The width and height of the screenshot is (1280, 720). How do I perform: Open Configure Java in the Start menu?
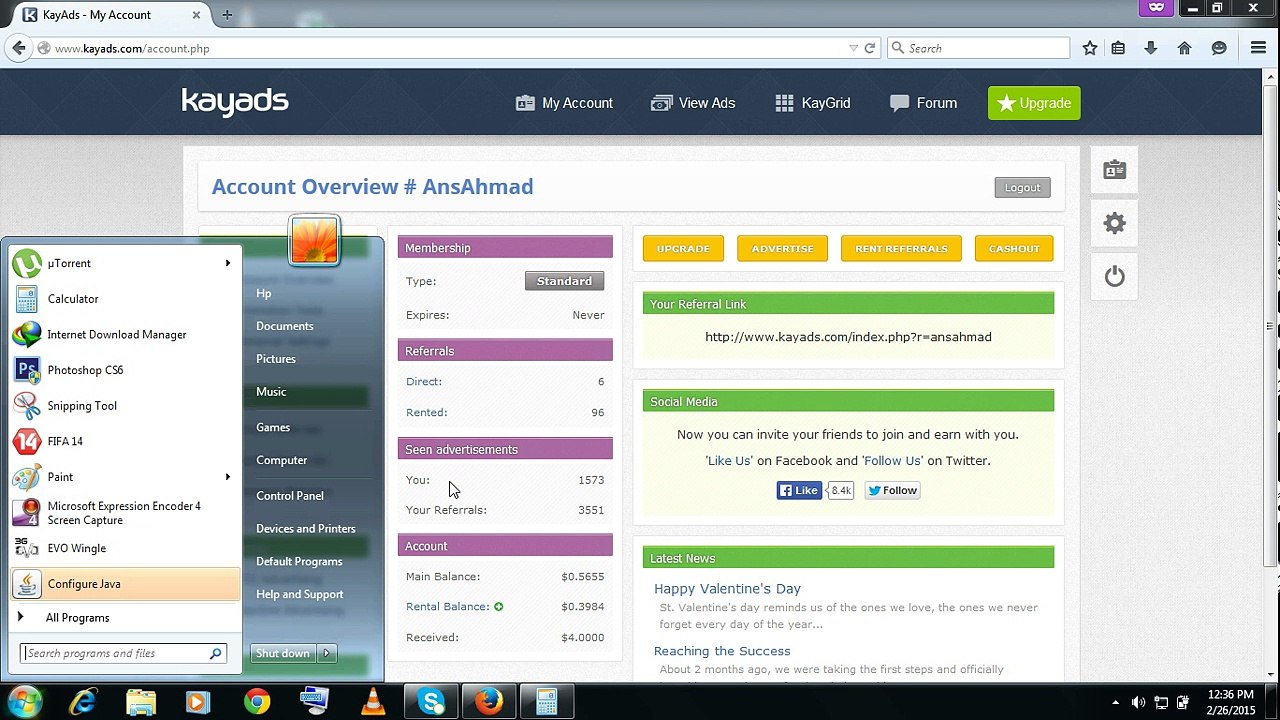pyautogui.click(x=125, y=584)
